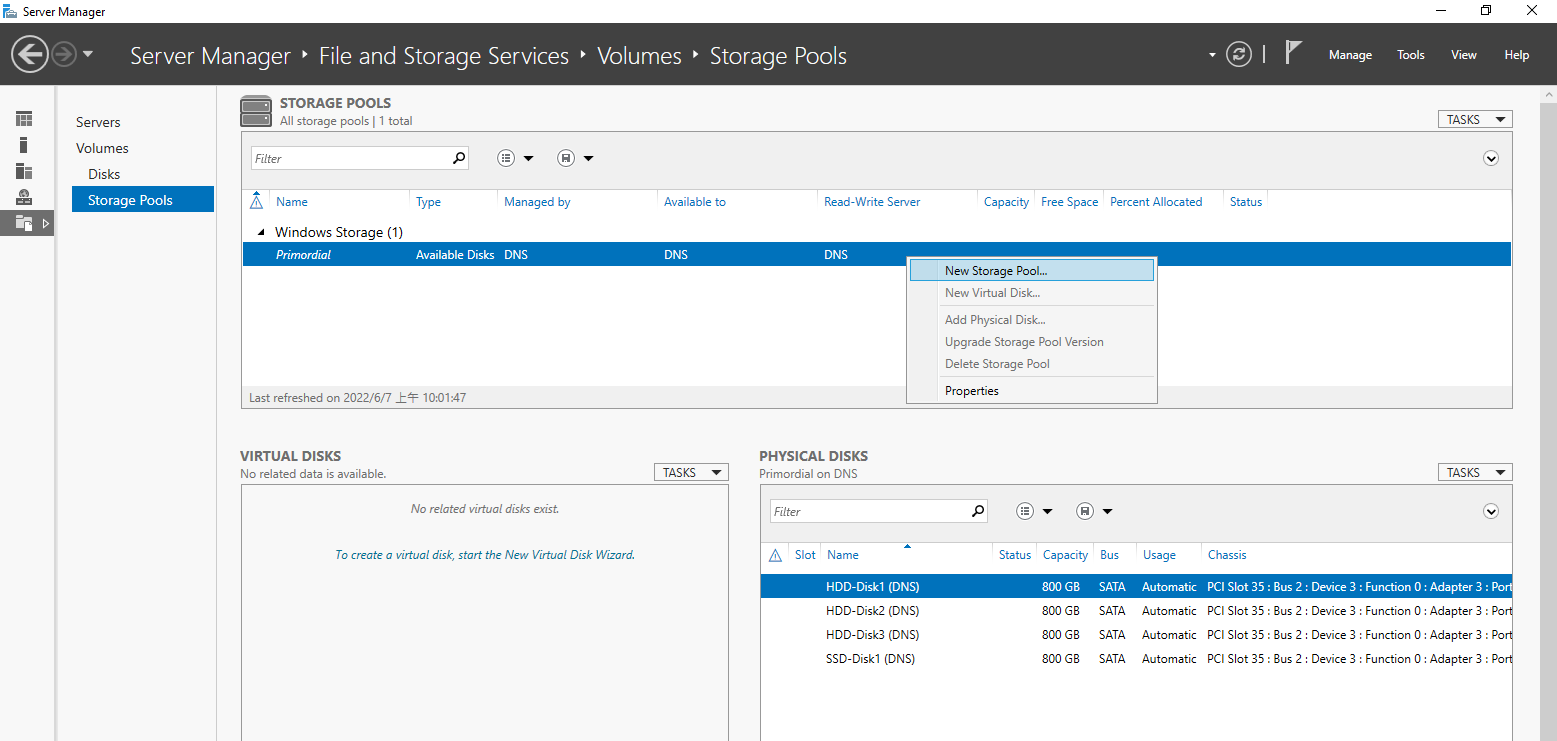Sort by Read-Write Server column
Screen dimensions: 1557x741
tap(872, 202)
